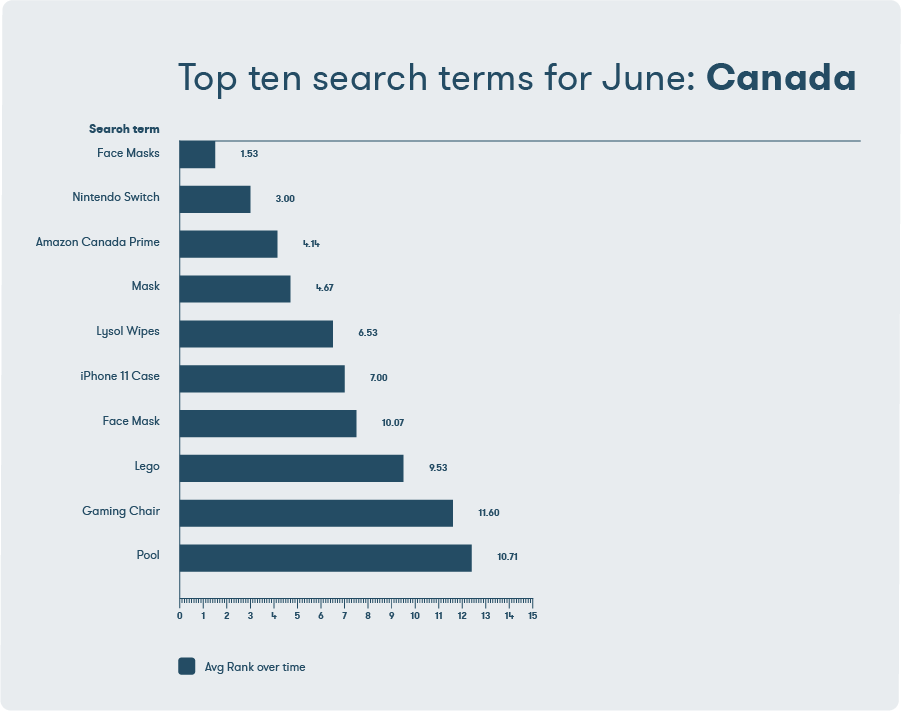This screenshot has width=901, height=711.
Task: Click the value 6.53
Action: pyautogui.click(x=368, y=333)
